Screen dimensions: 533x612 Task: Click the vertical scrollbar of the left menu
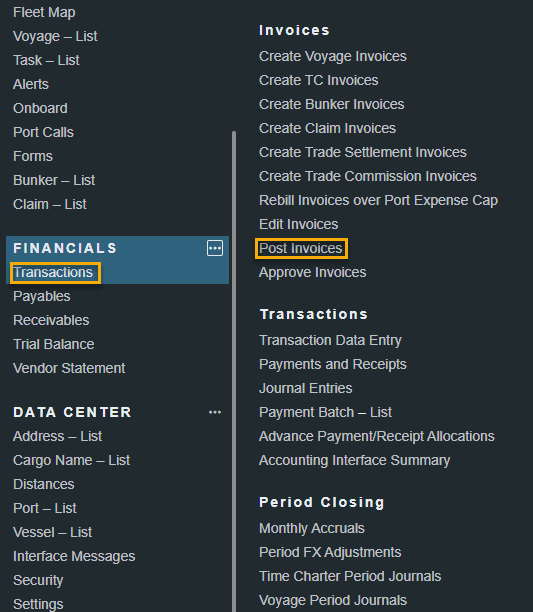pyautogui.click(x=234, y=371)
